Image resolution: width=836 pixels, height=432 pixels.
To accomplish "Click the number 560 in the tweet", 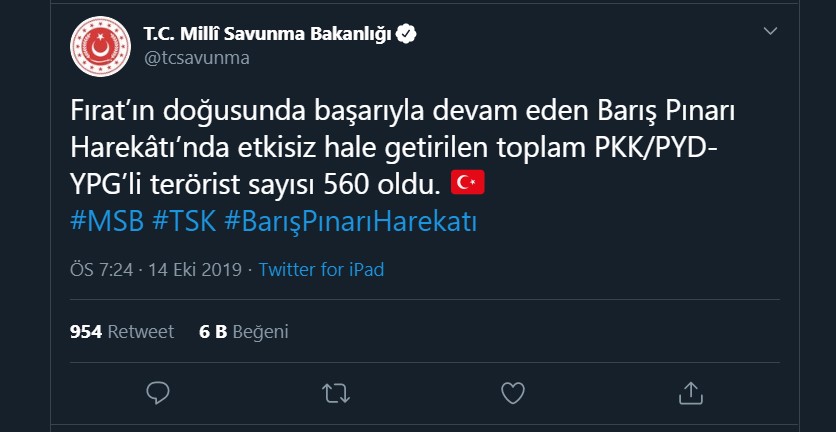I will [x=343, y=183].
